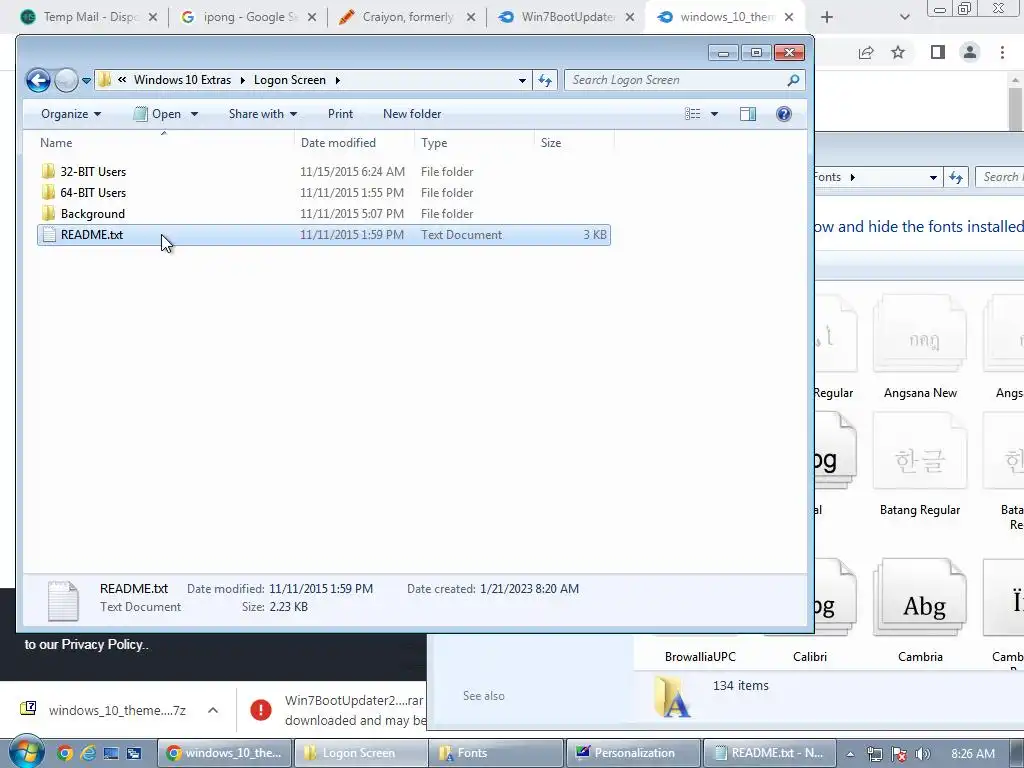1024x768 pixels.
Task: Sort by the Name column header
Action: (163, 142)
